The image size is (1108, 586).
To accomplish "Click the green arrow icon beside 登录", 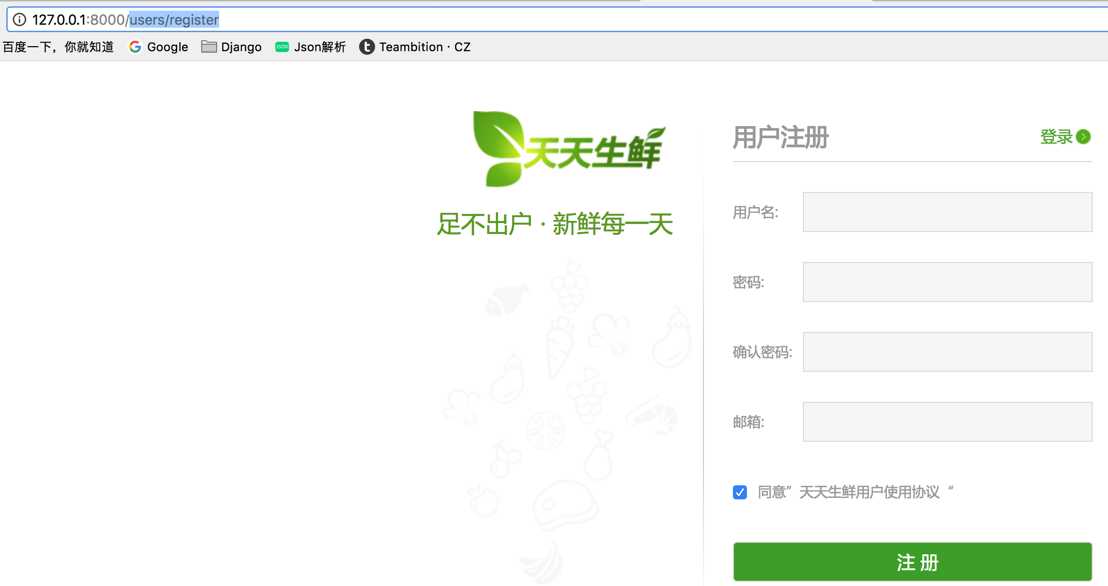I will (x=1085, y=136).
